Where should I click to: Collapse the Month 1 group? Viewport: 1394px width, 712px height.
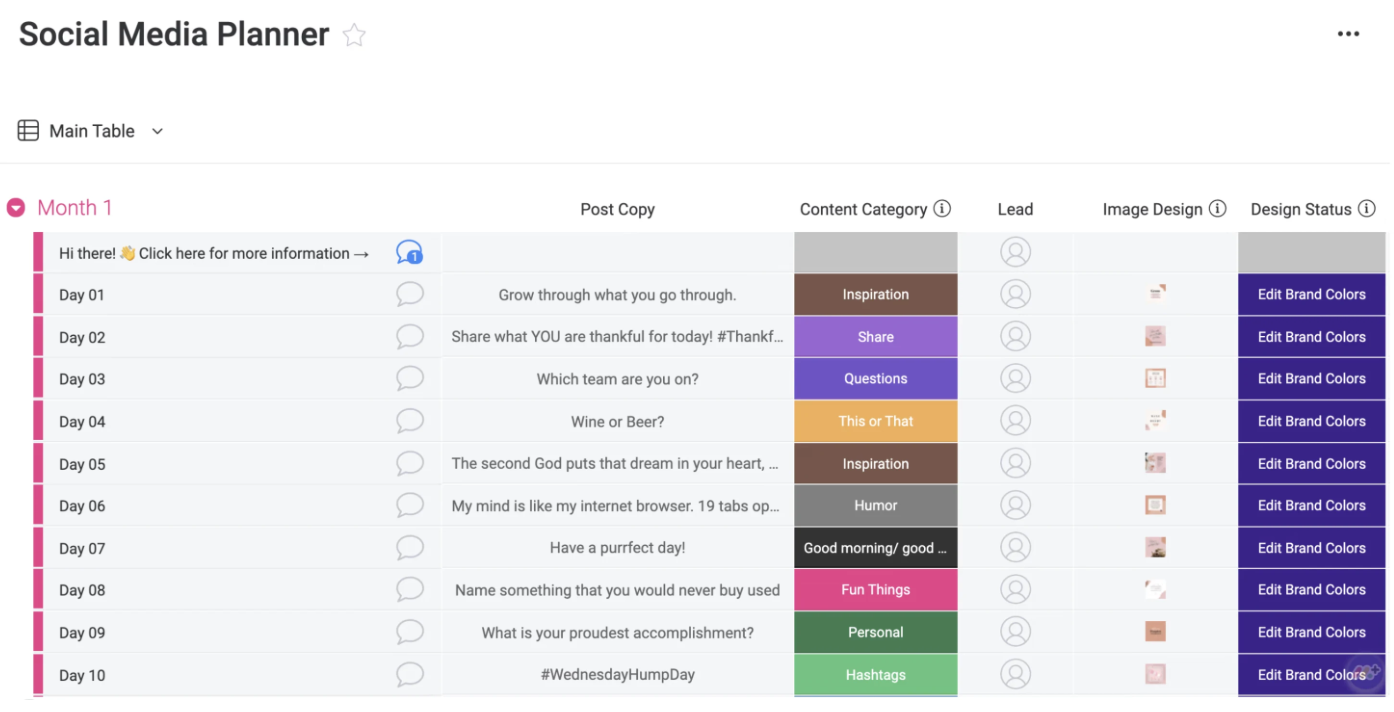[x=16, y=208]
